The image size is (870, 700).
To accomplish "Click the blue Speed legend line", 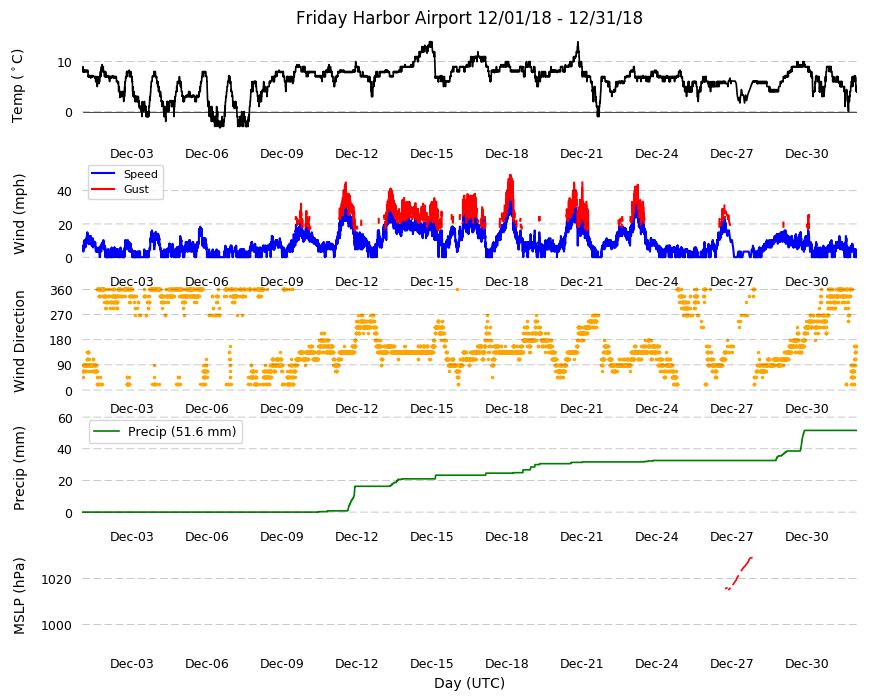I will pos(102,174).
